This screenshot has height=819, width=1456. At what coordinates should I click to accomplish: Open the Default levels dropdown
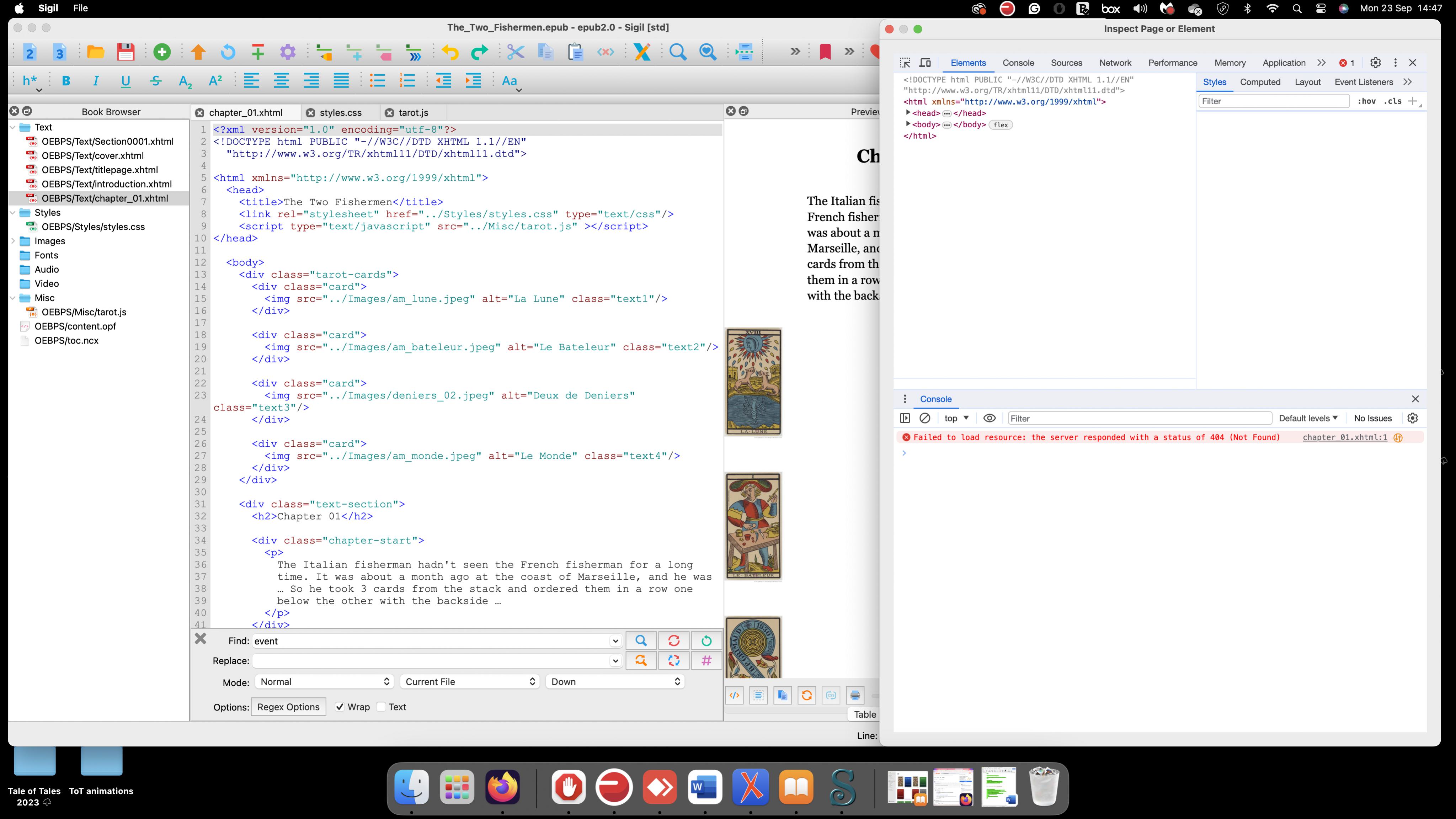1308,418
